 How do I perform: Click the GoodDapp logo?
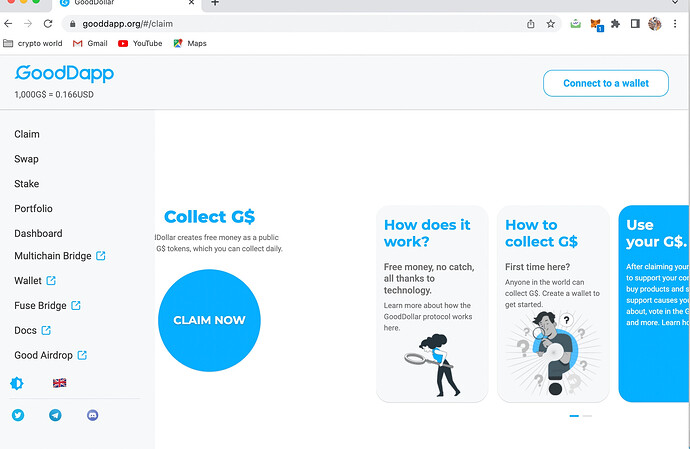pyautogui.click(x=64, y=74)
